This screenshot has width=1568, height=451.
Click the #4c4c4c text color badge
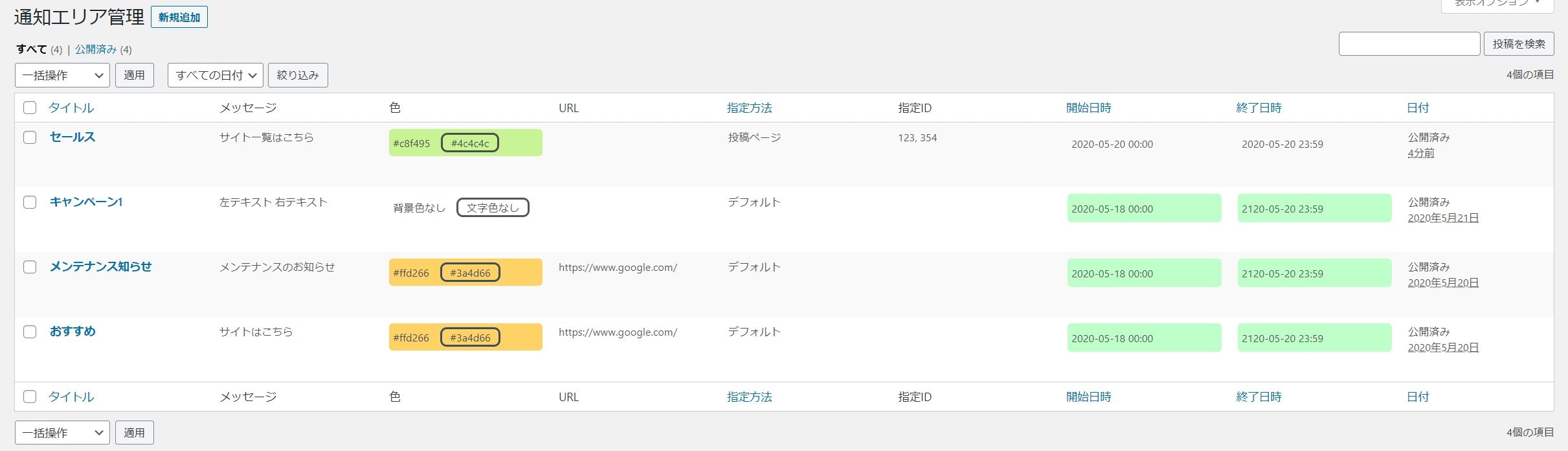470,143
